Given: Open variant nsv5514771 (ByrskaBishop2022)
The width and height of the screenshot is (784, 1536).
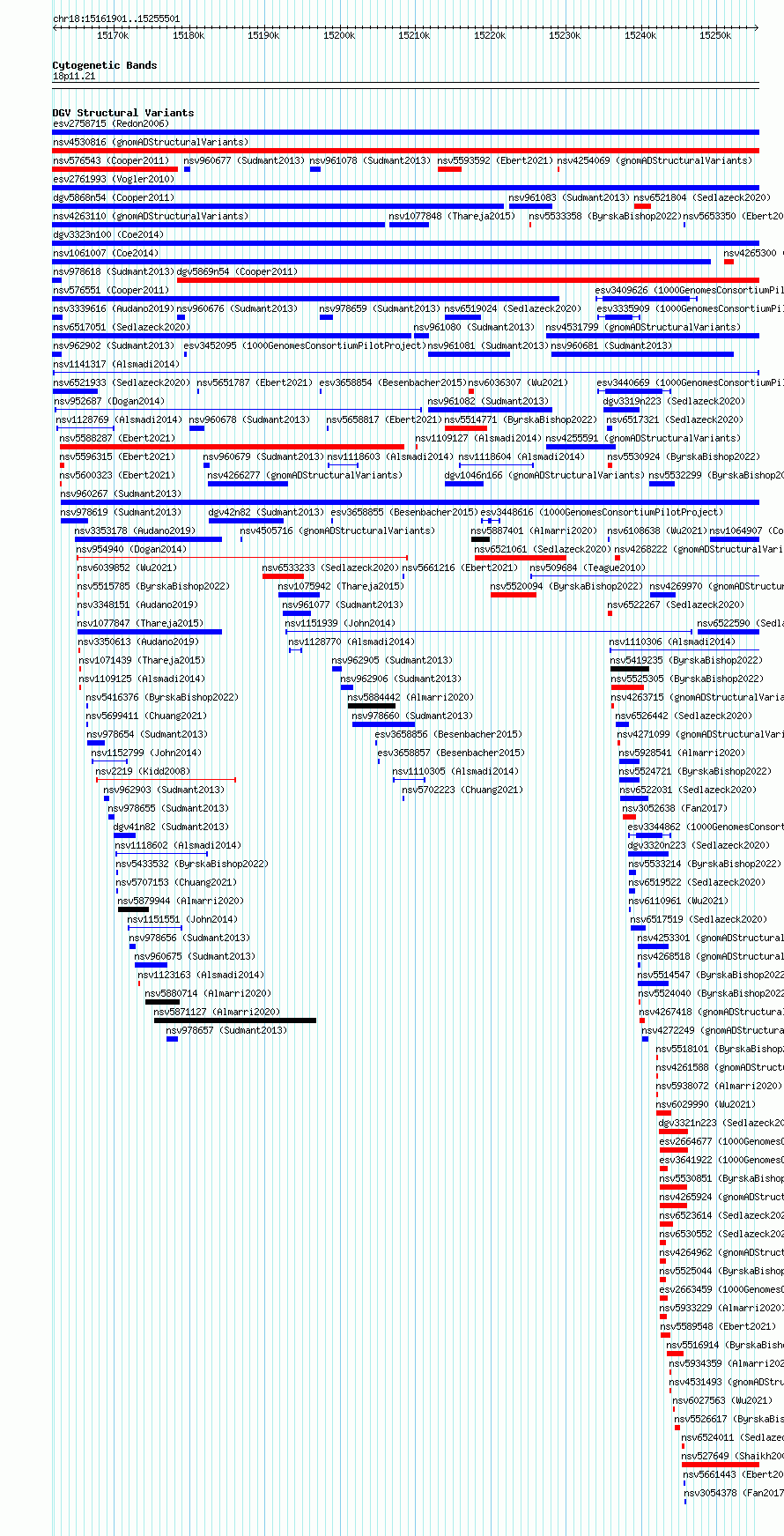Looking at the screenshot, I should pos(521,419).
